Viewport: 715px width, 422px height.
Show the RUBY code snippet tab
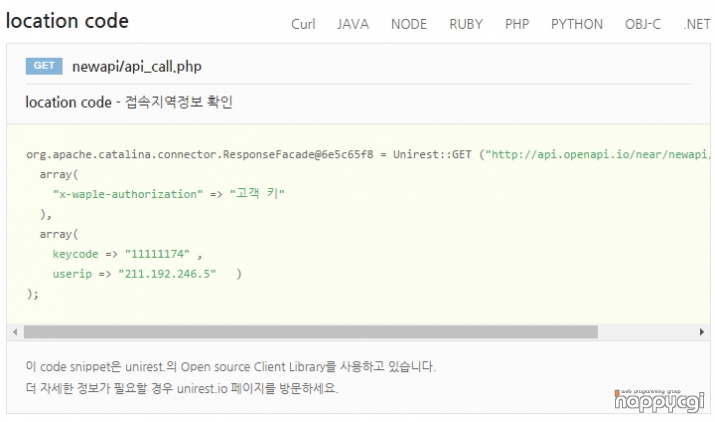[465, 24]
